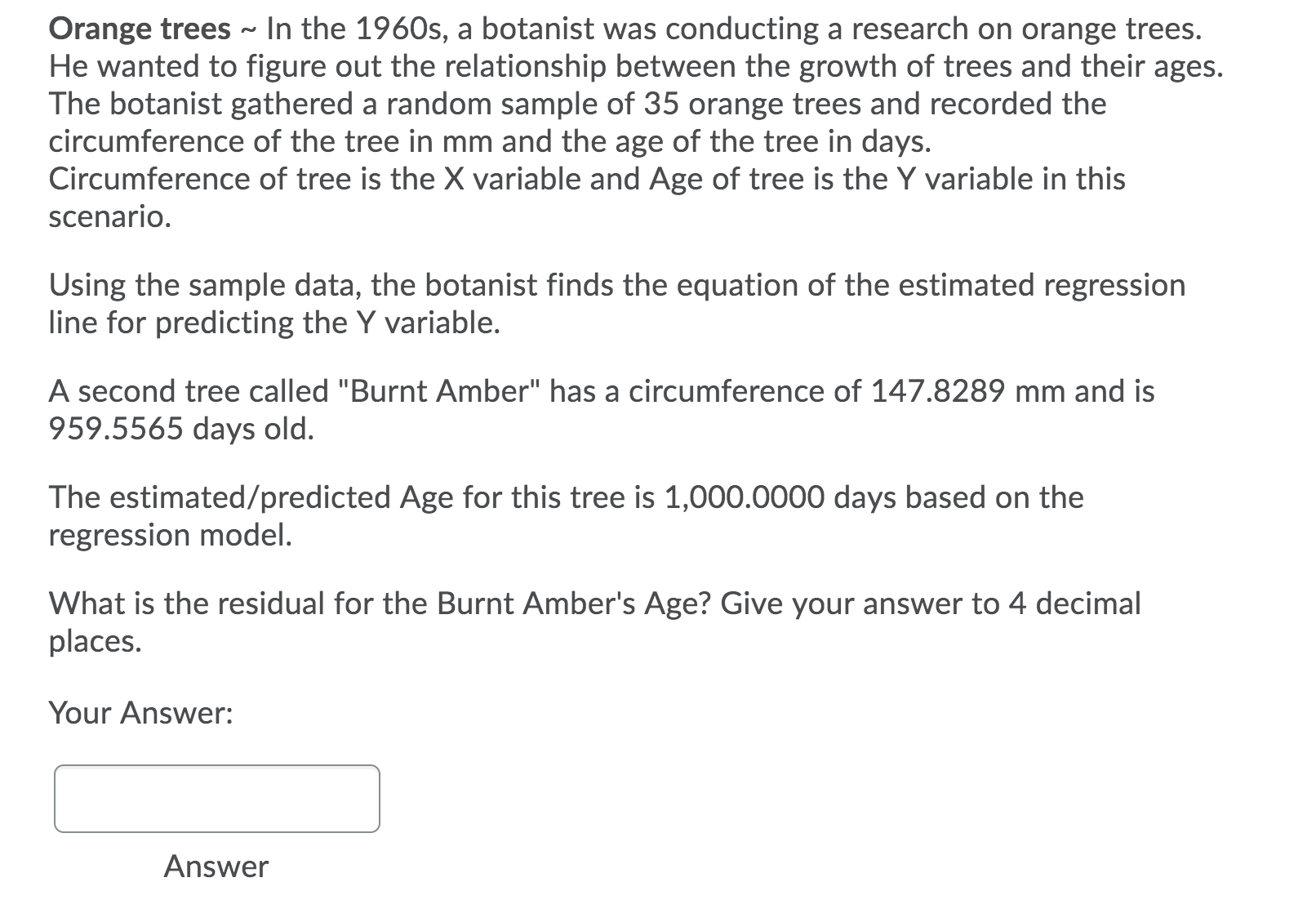Click the quoted name "Burnt Amber"
The height and width of the screenshot is (900, 1316).
(x=440, y=391)
